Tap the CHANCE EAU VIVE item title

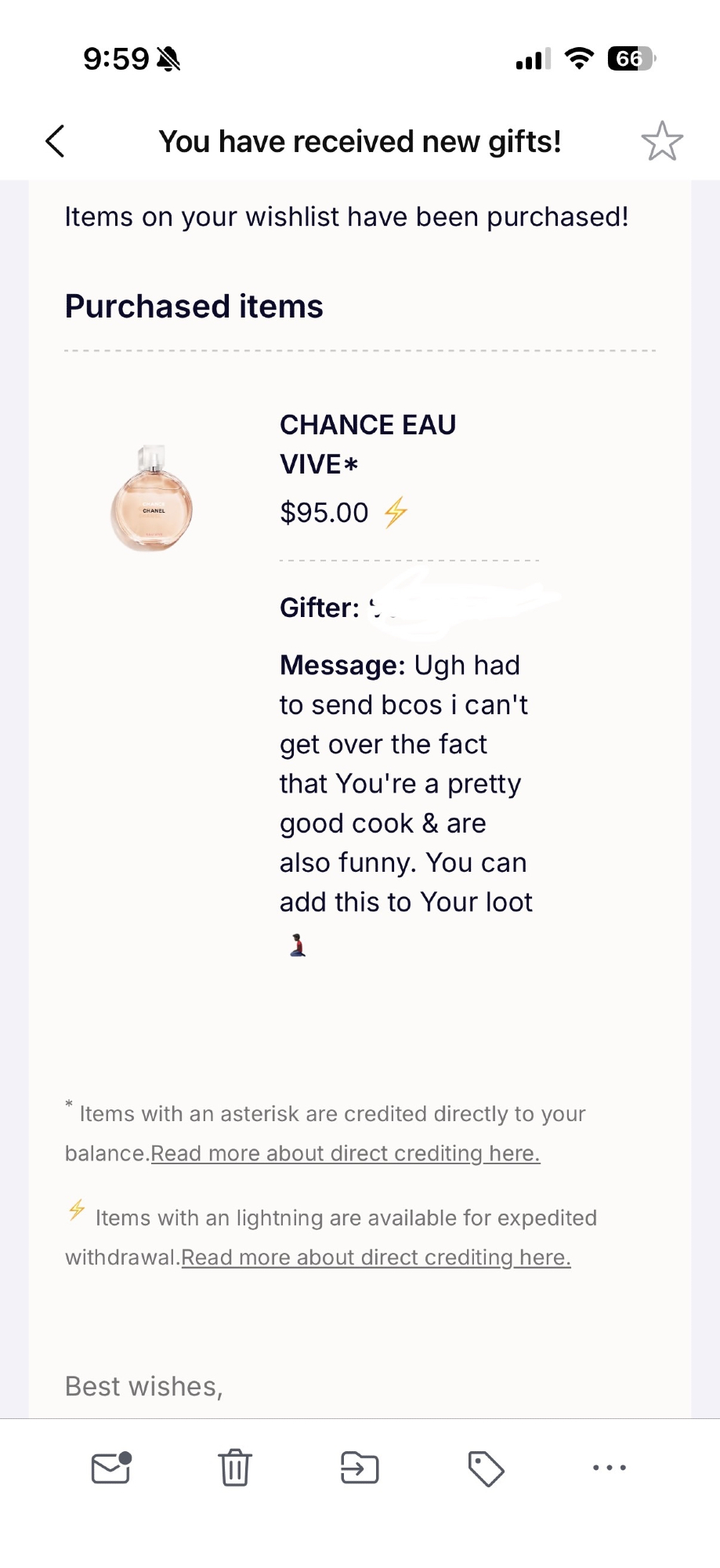(367, 444)
